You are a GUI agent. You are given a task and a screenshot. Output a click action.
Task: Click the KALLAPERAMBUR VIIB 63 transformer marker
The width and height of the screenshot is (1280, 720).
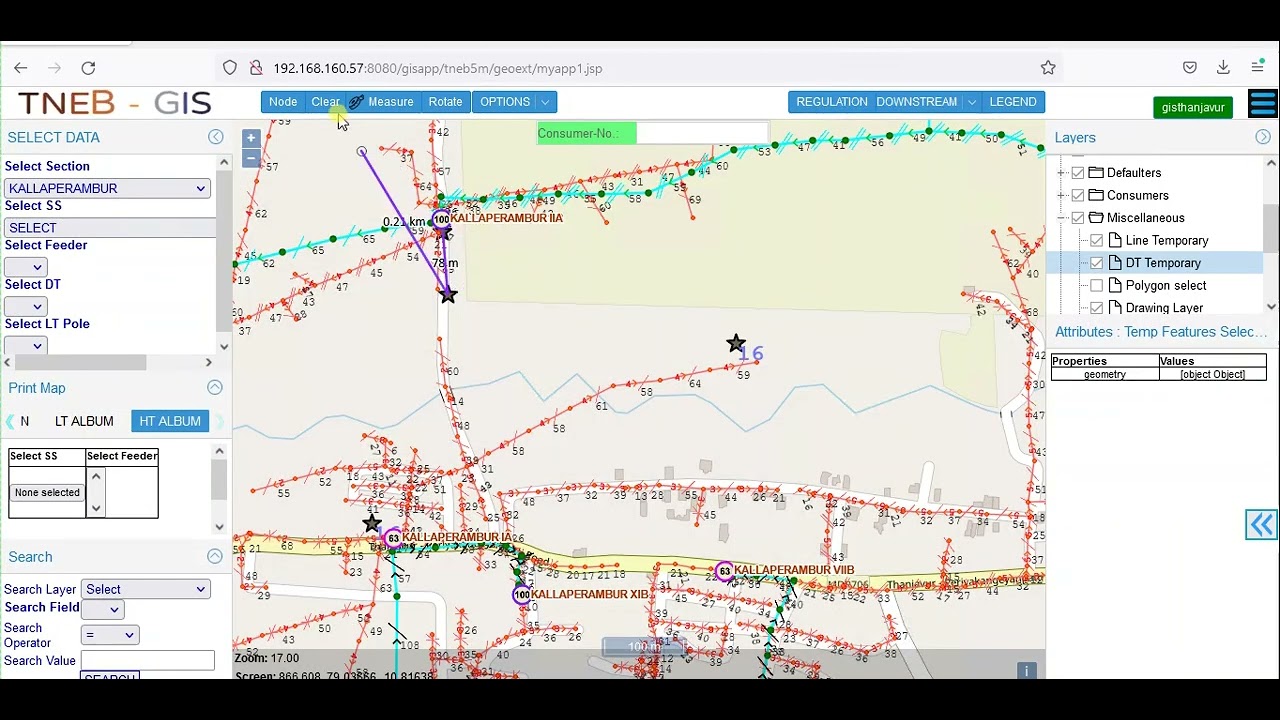pyautogui.click(x=724, y=571)
